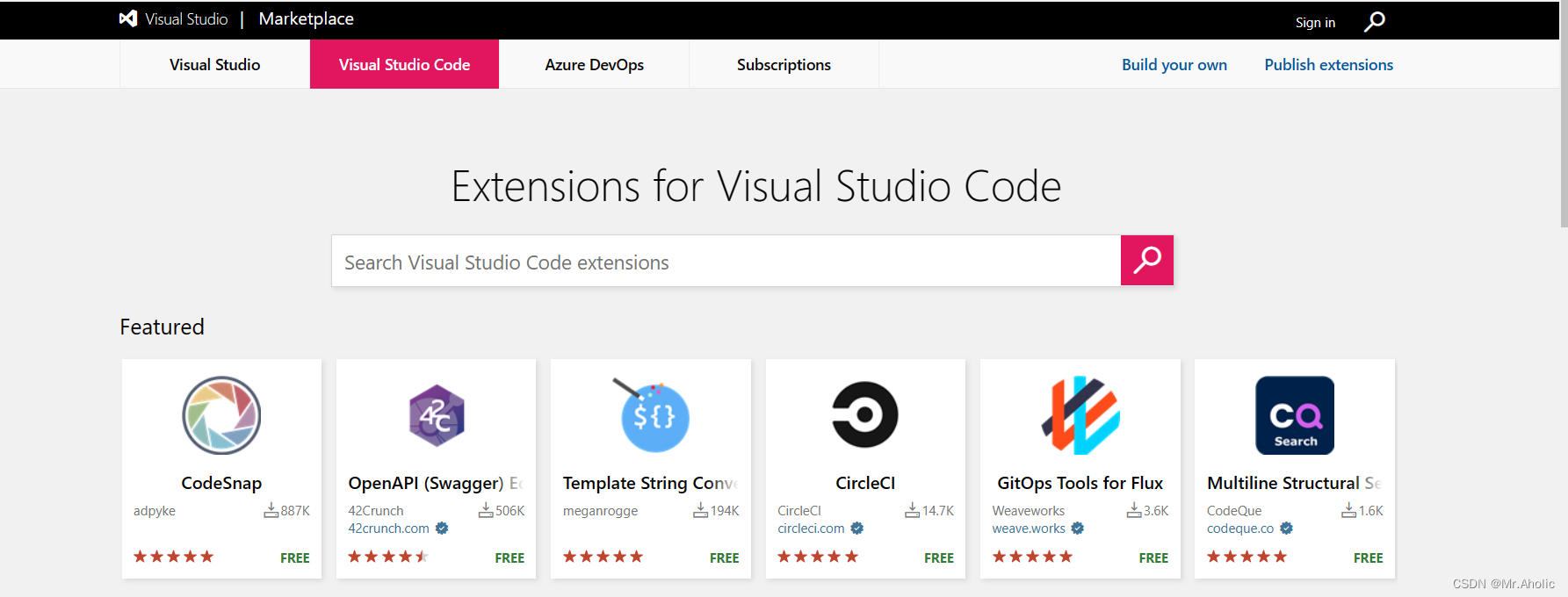Click CircleCI star rating
Viewport: 1568px width, 597px height.
(818, 557)
